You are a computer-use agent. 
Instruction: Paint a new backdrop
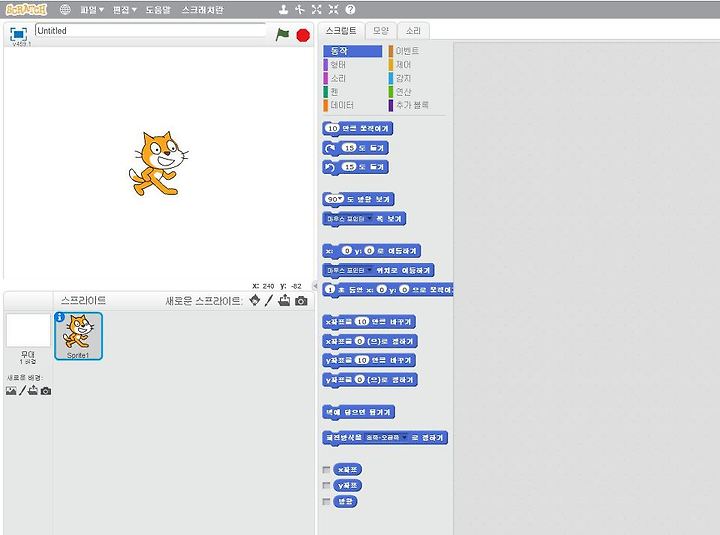click(22, 391)
